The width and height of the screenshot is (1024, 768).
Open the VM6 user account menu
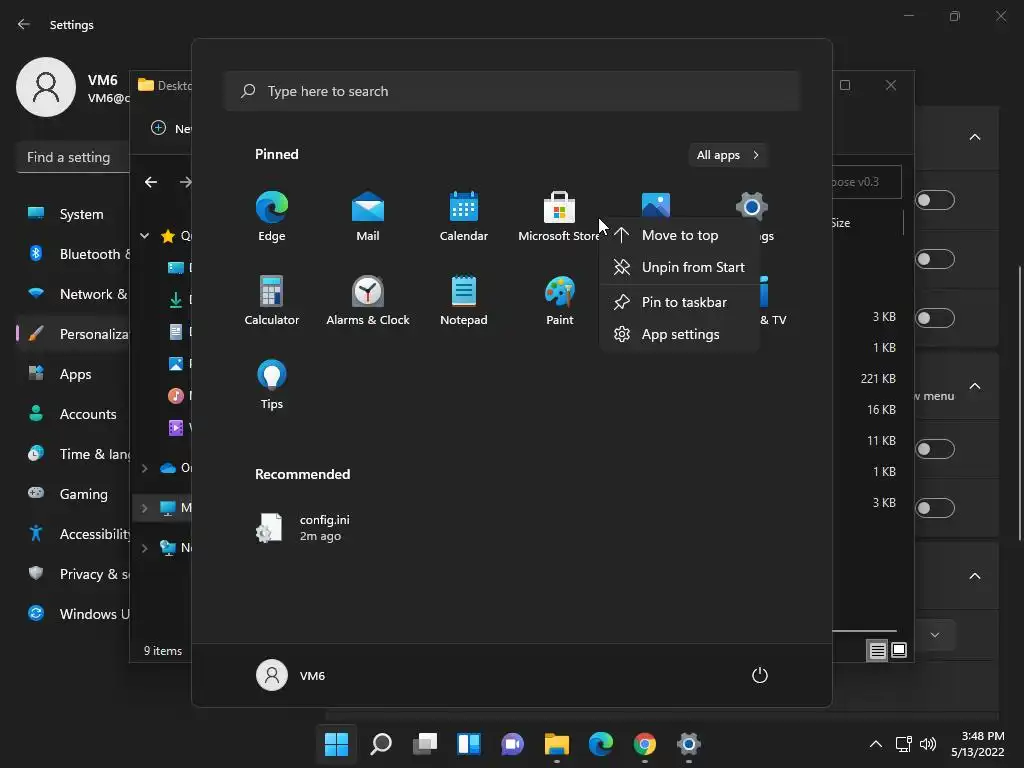pos(291,675)
